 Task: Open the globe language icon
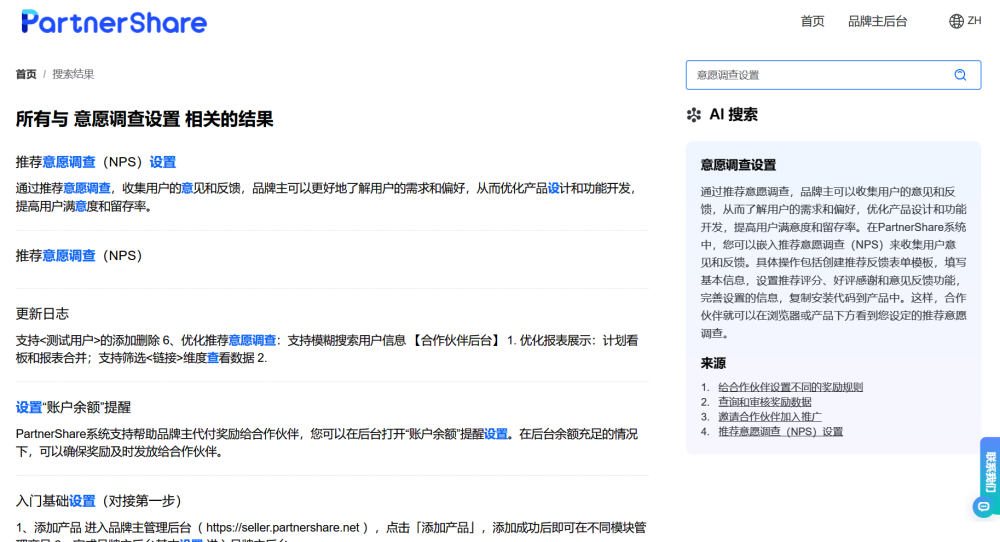pyautogui.click(x=956, y=21)
